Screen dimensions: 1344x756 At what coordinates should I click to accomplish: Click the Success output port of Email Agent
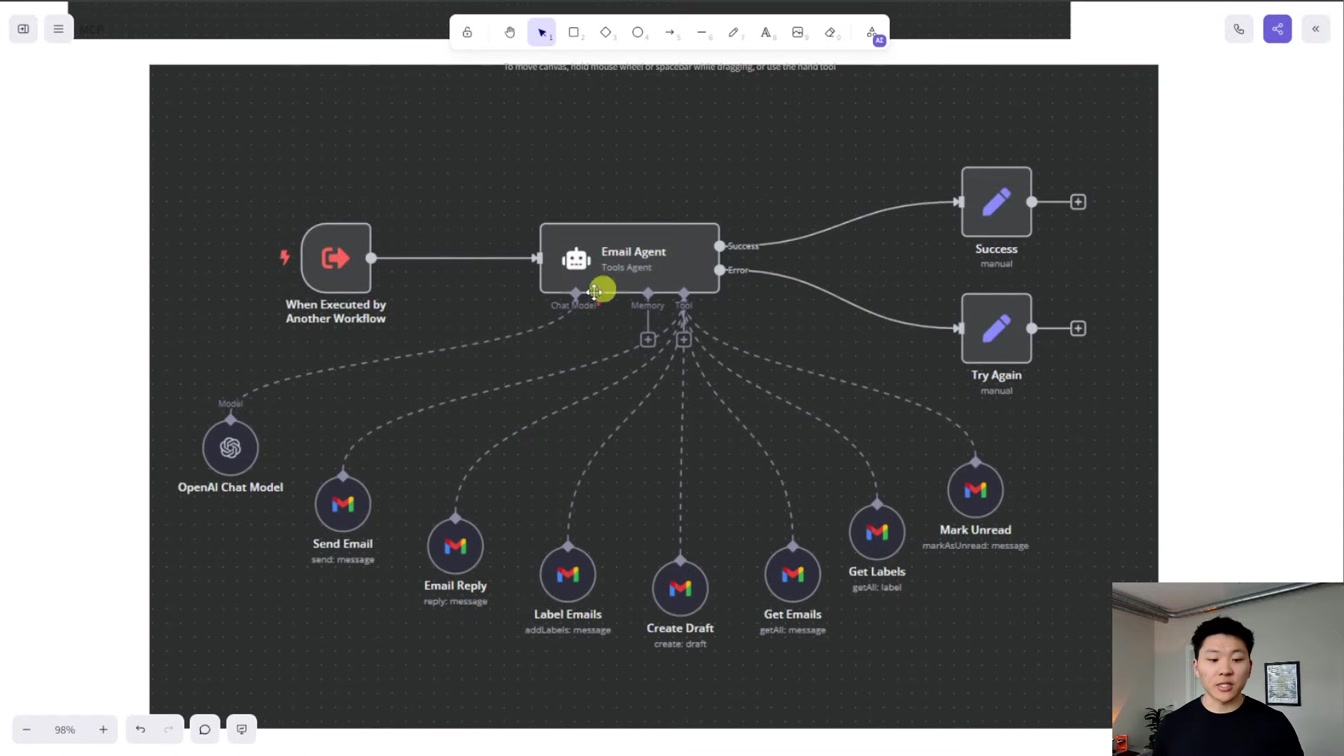pyautogui.click(x=720, y=246)
